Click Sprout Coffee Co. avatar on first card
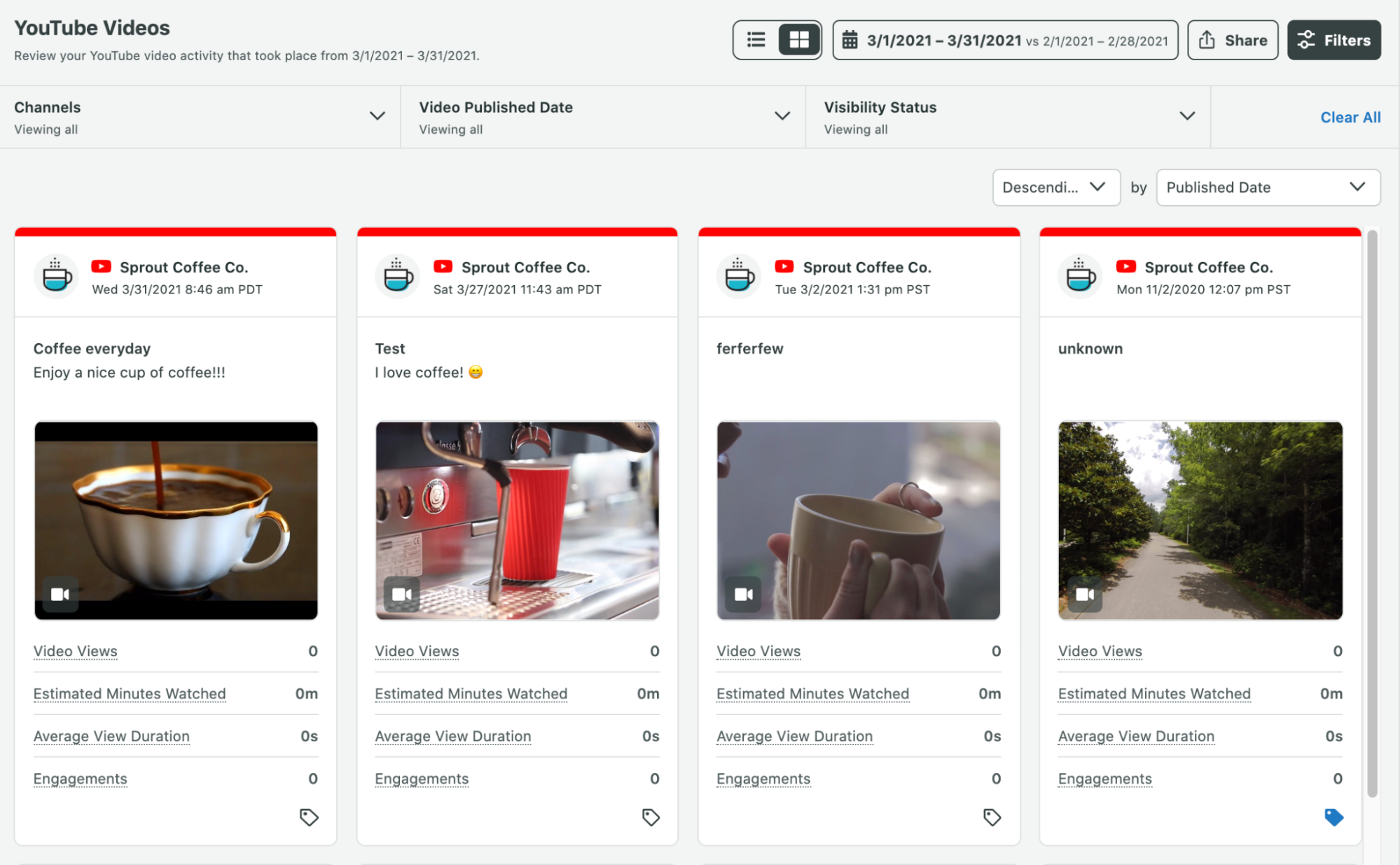Screen dimensions: 1400x865 [x=56, y=277]
